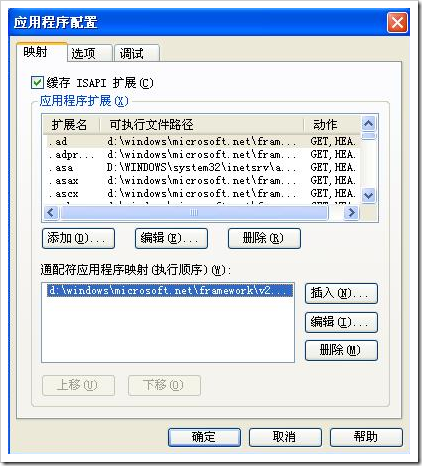The height and width of the screenshot is (466, 422).
Task: Click the extension list scroll-down arrow
Action: tap(369, 195)
